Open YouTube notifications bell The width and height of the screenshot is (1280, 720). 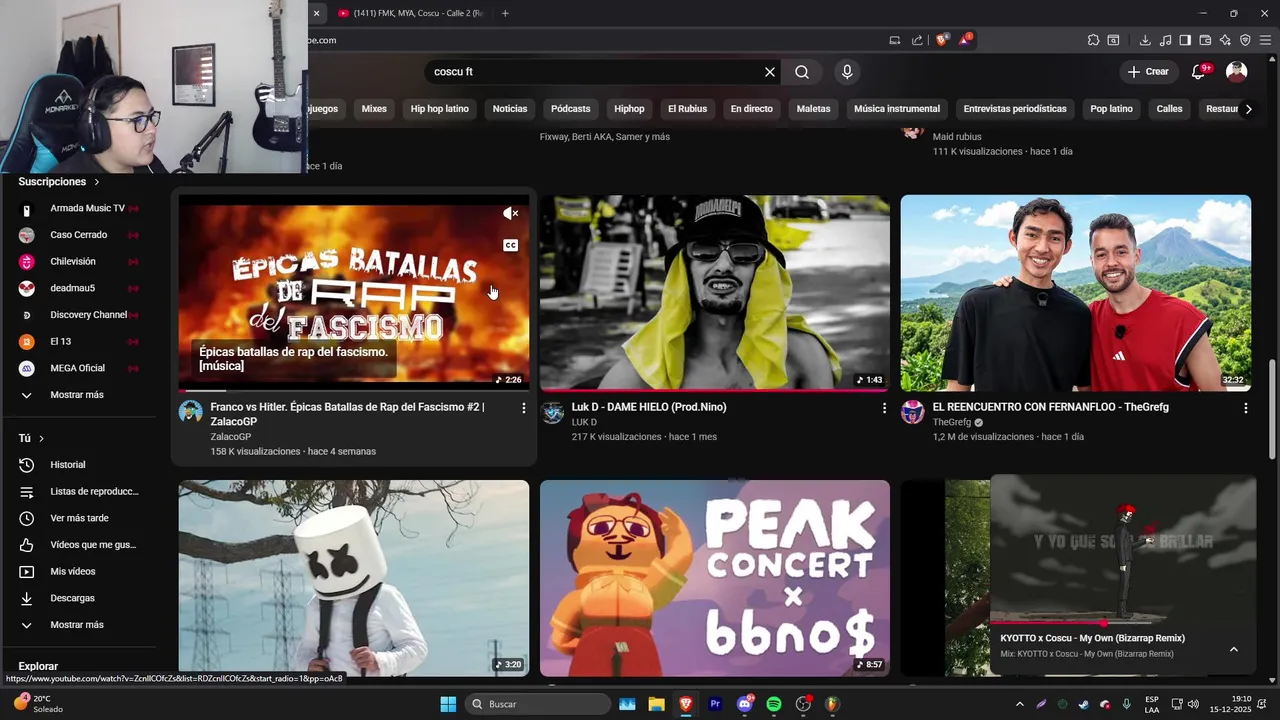click(1199, 72)
